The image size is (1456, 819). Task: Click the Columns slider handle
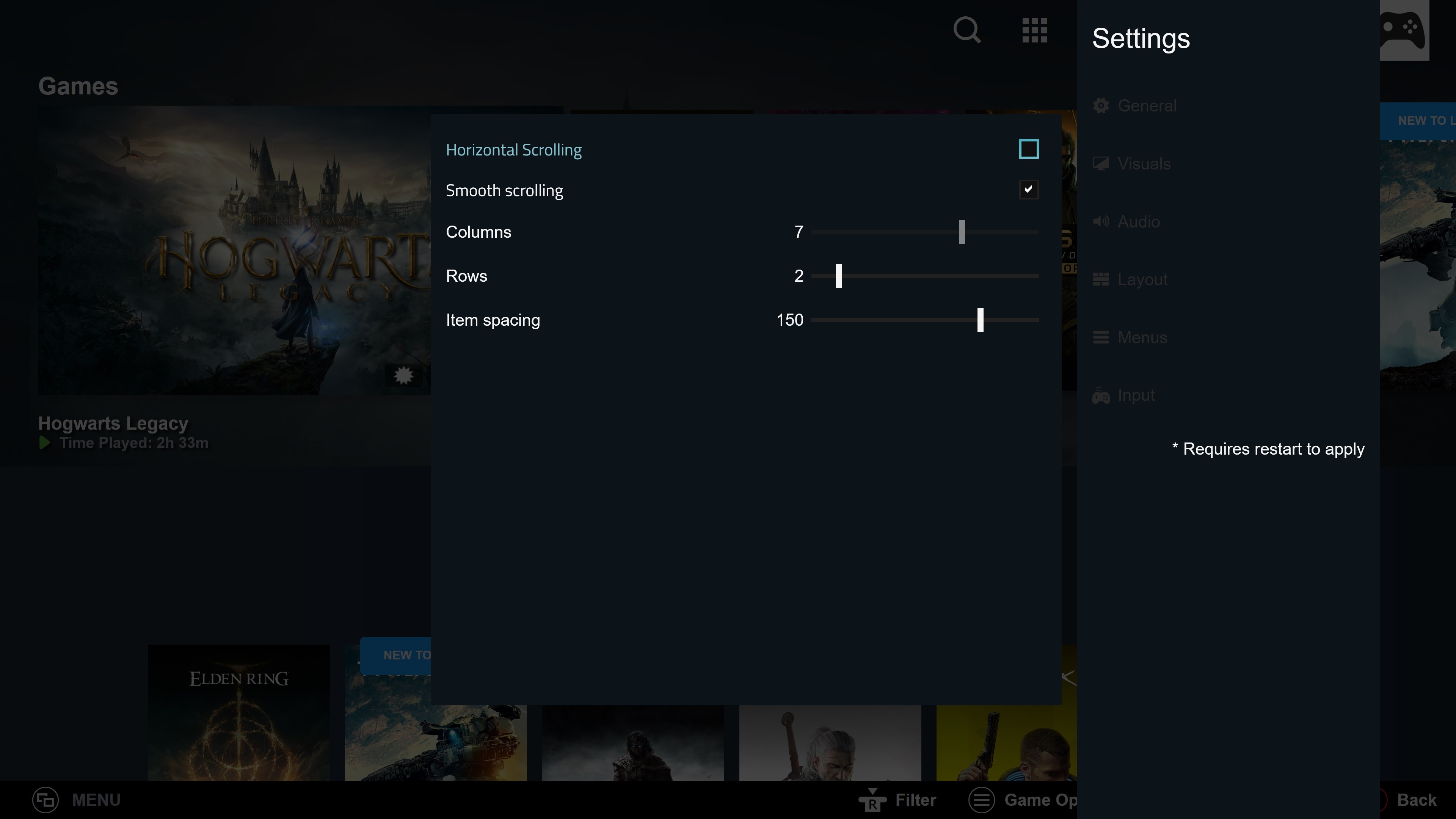(962, 232)
